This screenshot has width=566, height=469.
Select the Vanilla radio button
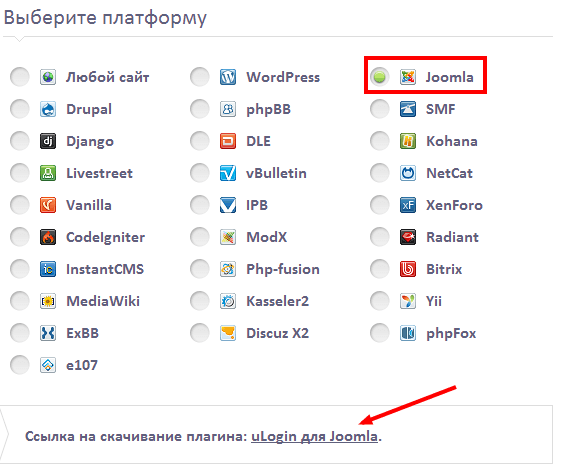point(19,205)
